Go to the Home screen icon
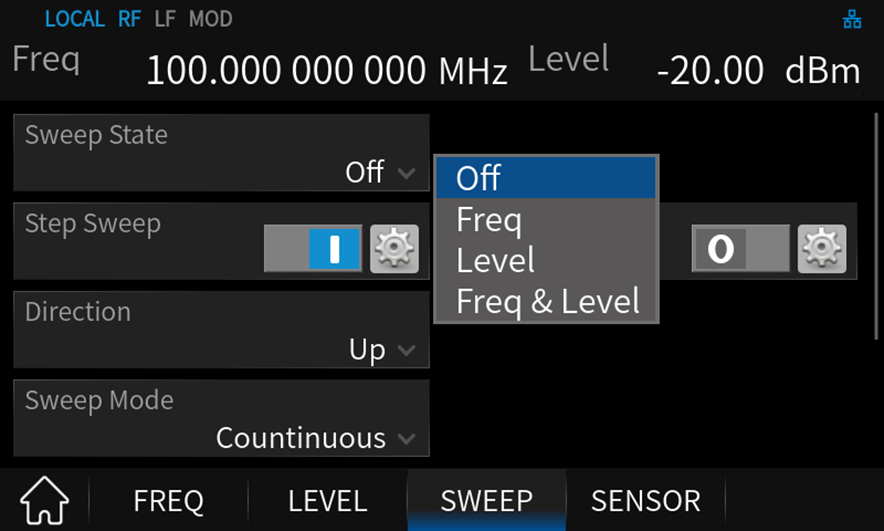 point(44,499)
